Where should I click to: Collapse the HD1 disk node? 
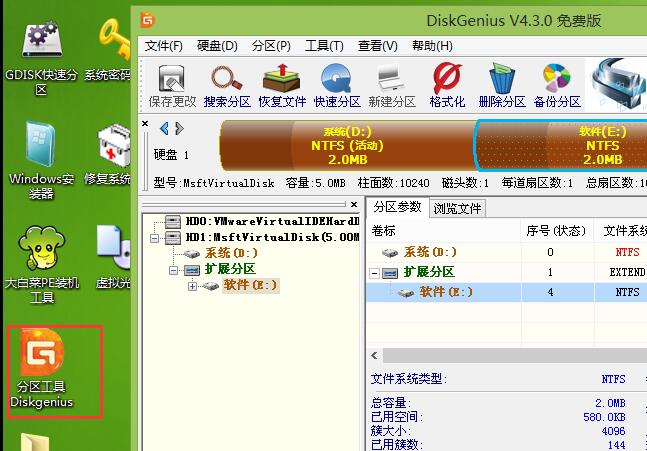[154, 238]
